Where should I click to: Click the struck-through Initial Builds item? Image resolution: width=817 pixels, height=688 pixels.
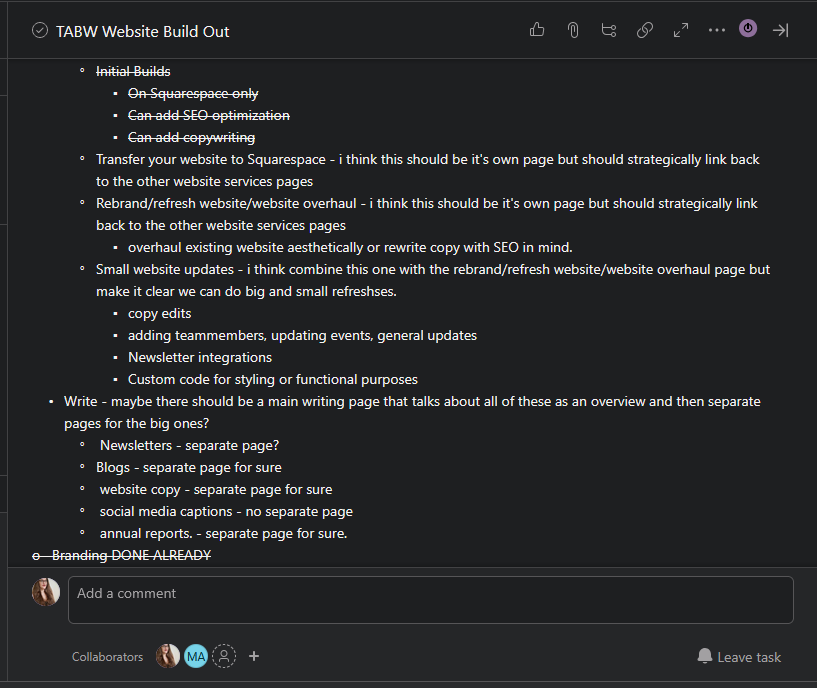[x=133, y=71]
